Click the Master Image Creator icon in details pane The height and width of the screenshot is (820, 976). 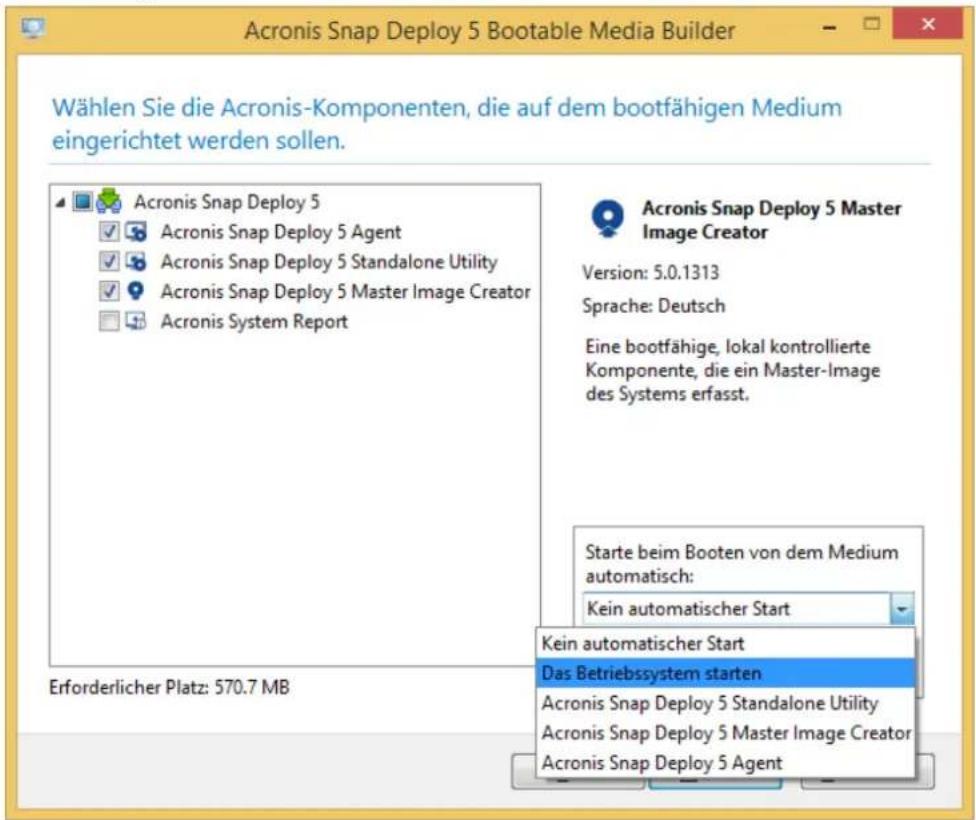coord(608,219)
